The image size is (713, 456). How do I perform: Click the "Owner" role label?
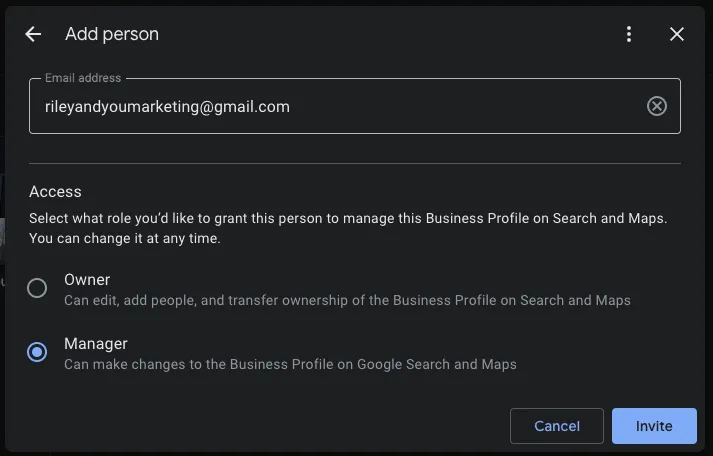click(x=87, y=280)
